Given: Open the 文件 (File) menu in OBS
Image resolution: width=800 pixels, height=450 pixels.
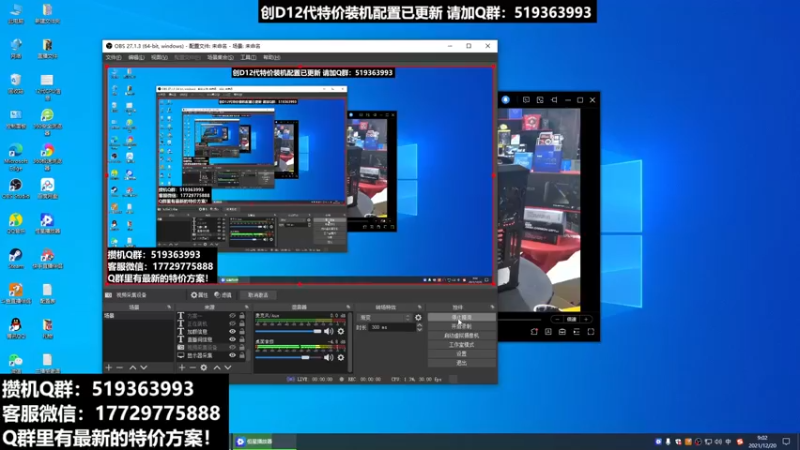Looking at the screenshot, I should [113, 58].
